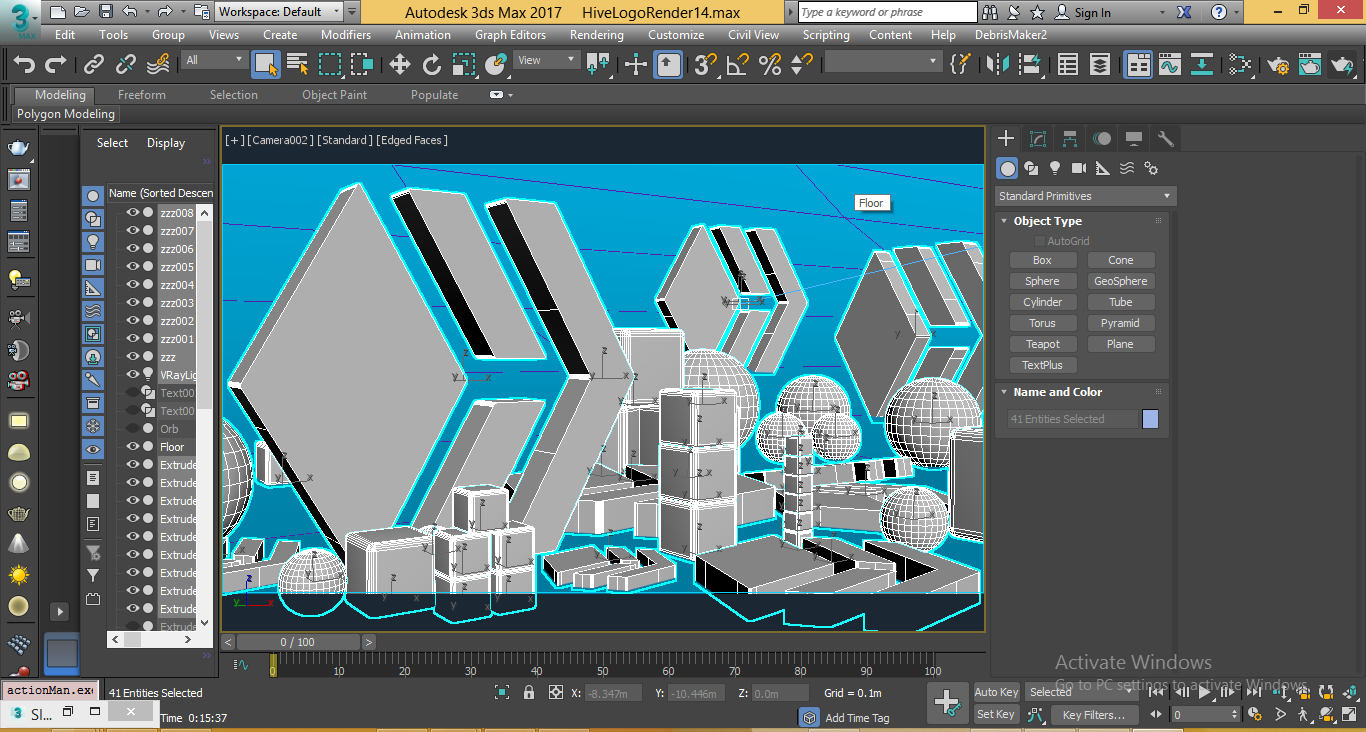Activate the Select and Rotate tool
1366x732 pixels.
[x=432, y=65]
